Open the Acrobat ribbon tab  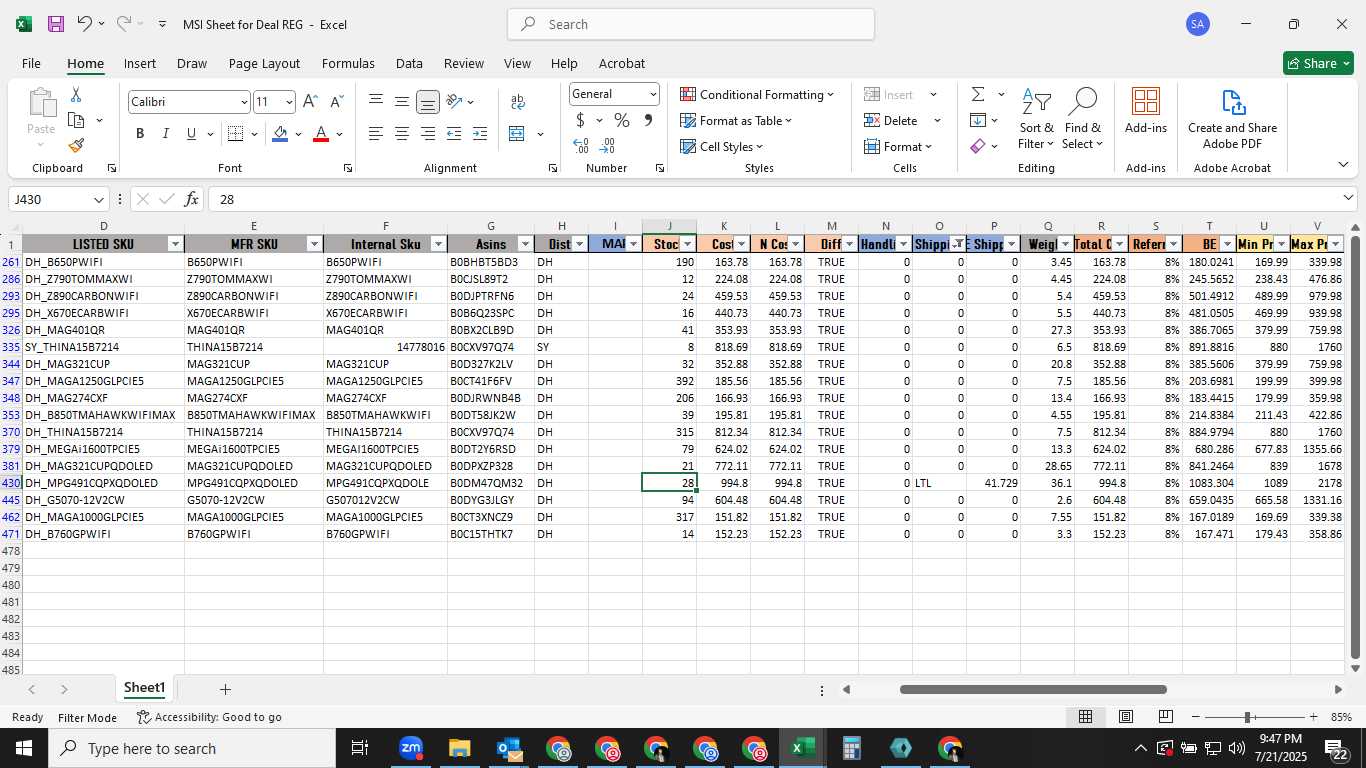point(622,63)
